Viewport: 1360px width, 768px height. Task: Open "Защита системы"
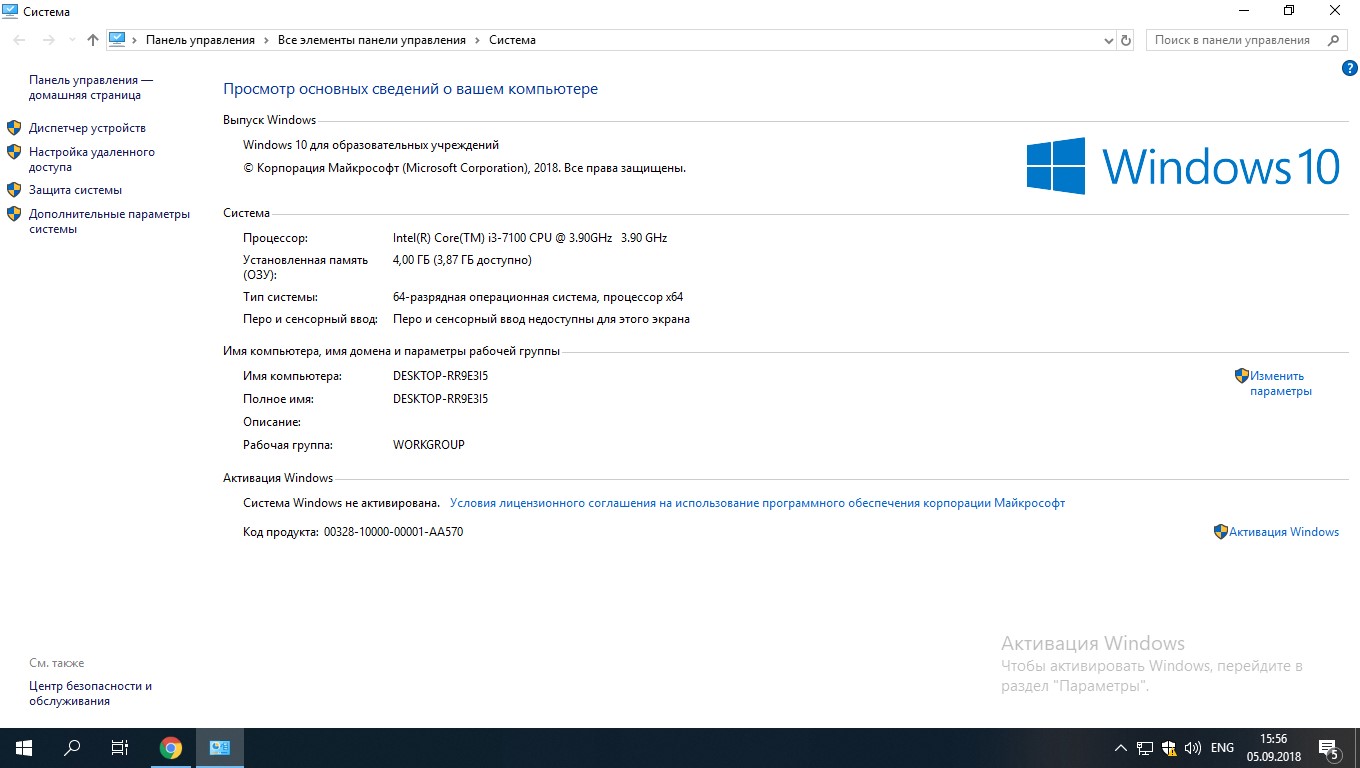(x=75, y=190)
